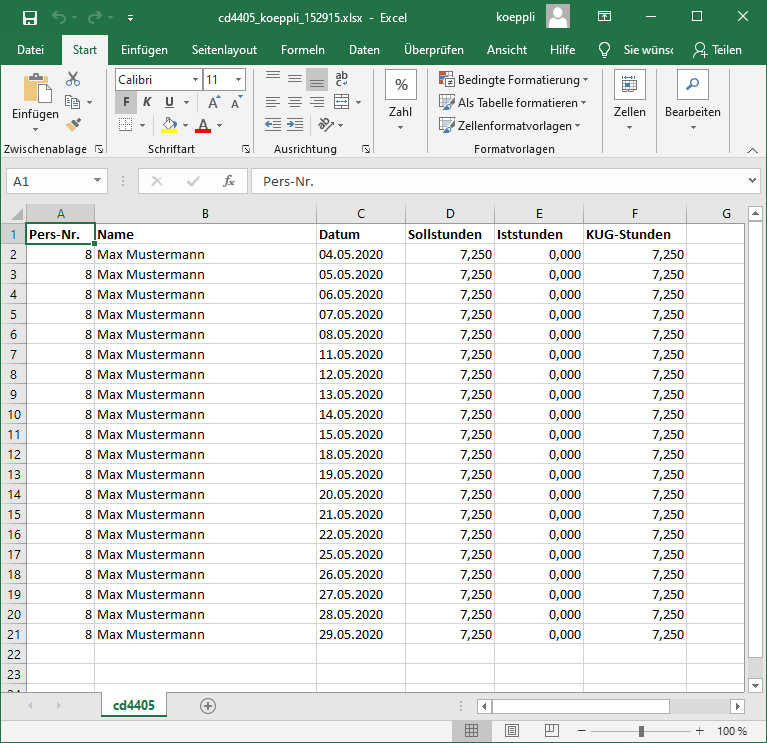The width and height of the screenshot is (767, 743).
Task: Increase the font size with the larger A
Action: [x=213, y=102]
